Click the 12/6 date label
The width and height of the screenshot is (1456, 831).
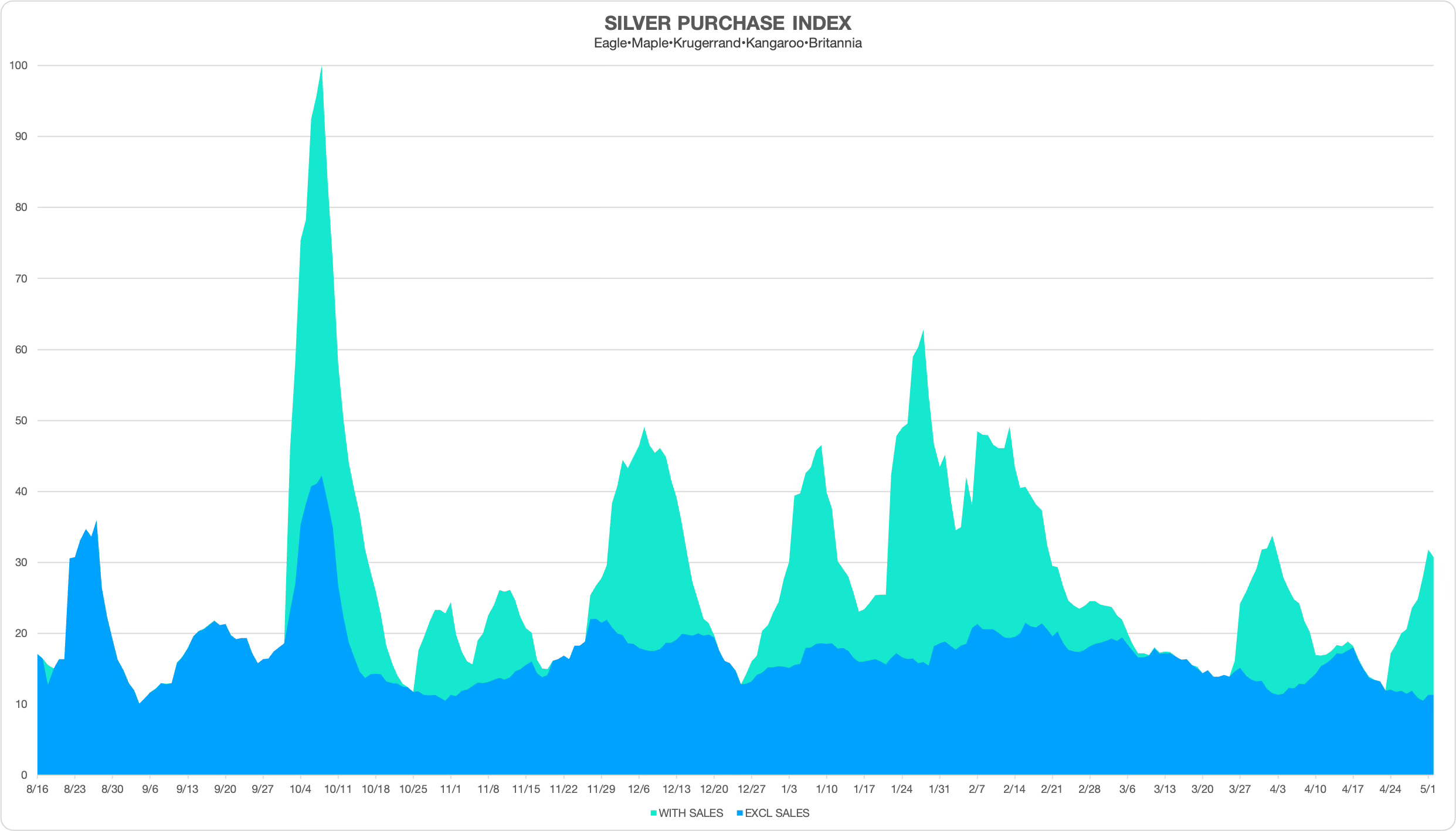tap(639, 789)
